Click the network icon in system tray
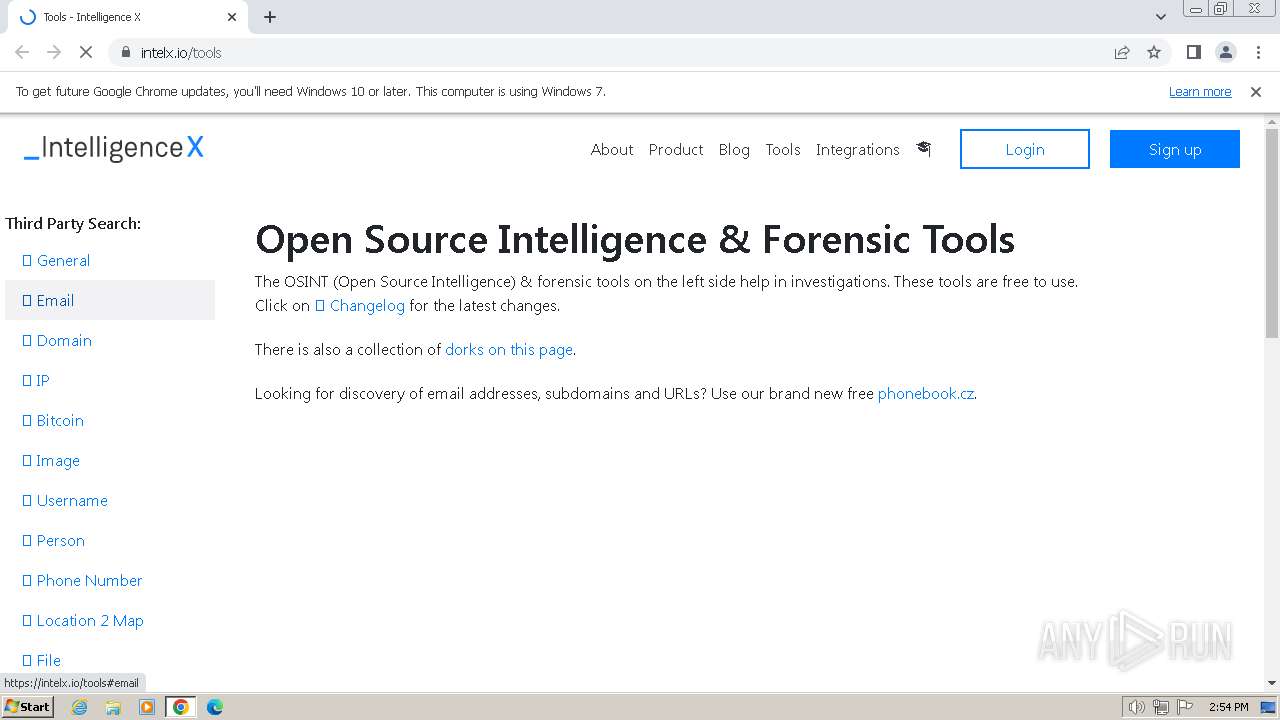Viewport: 1280px width, 720px height. click(1161, 707)
